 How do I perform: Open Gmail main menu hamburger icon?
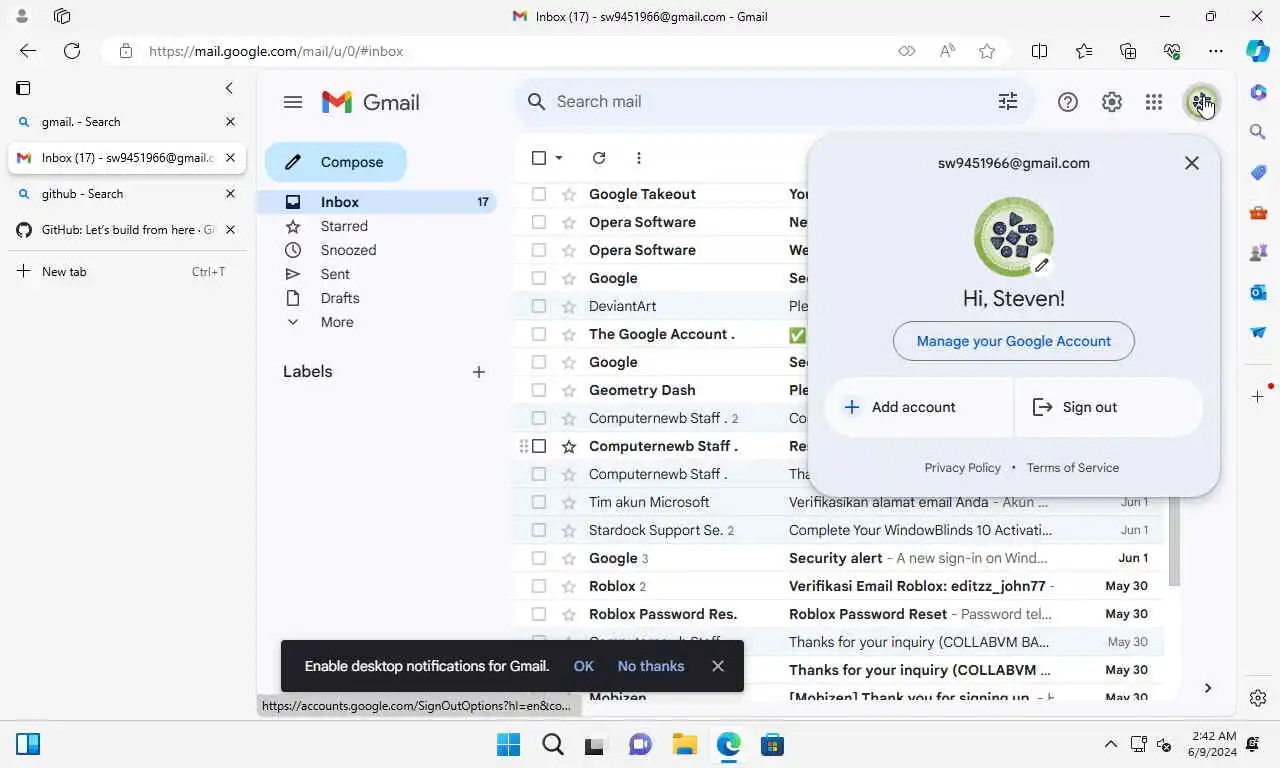[x=293, y=102]
